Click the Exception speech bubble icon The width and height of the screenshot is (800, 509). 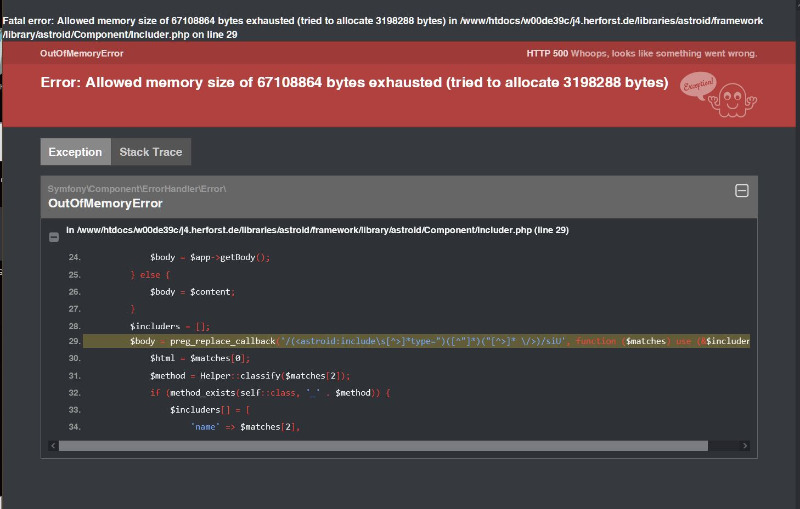coord(698,85)
